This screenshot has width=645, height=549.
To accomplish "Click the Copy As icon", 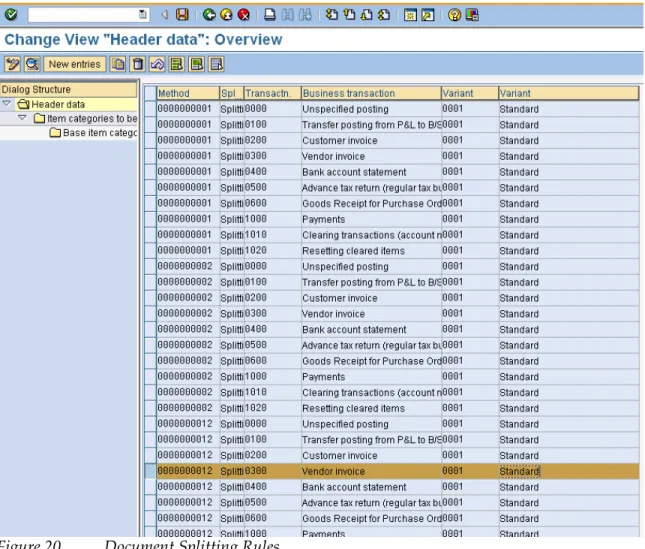I will 118,64.
